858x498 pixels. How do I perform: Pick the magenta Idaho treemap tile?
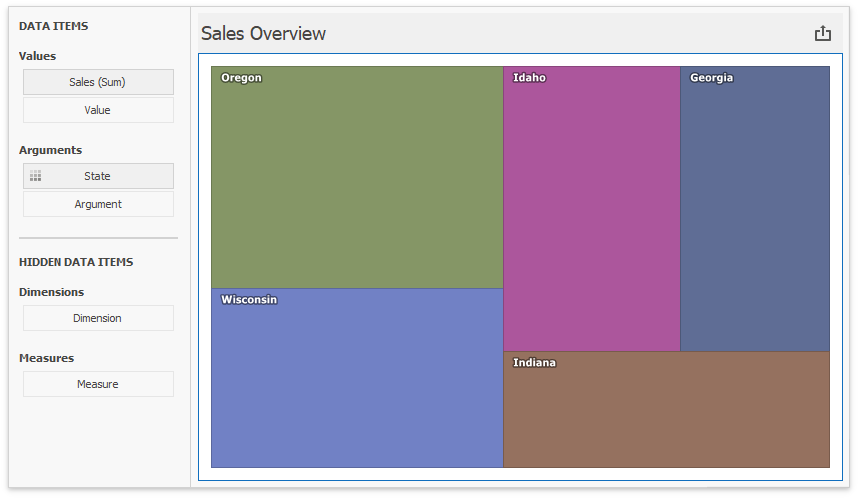coord(591,210)
